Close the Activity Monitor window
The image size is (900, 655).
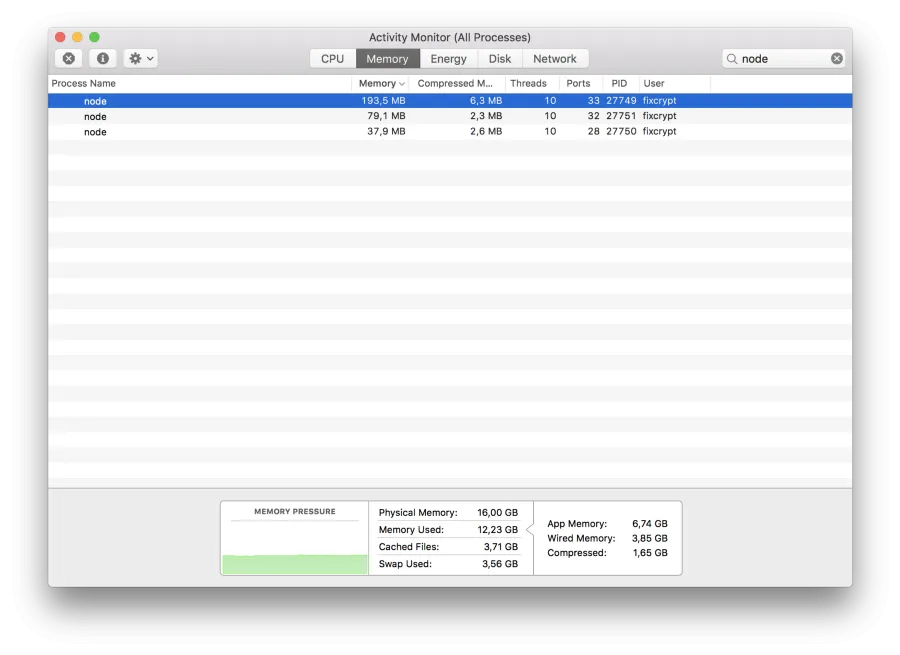[60, 37]
